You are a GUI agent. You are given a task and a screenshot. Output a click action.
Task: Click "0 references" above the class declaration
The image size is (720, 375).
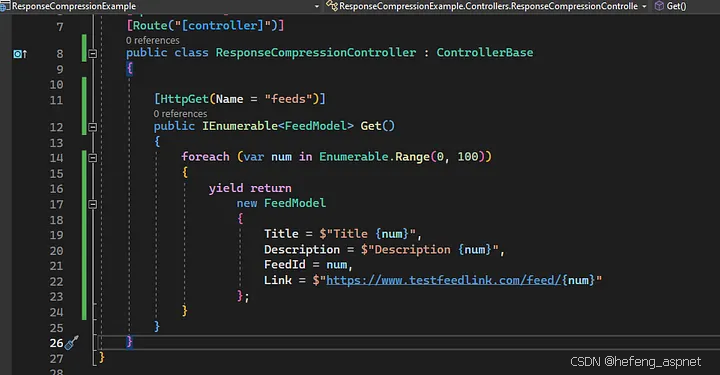(152, 40)
